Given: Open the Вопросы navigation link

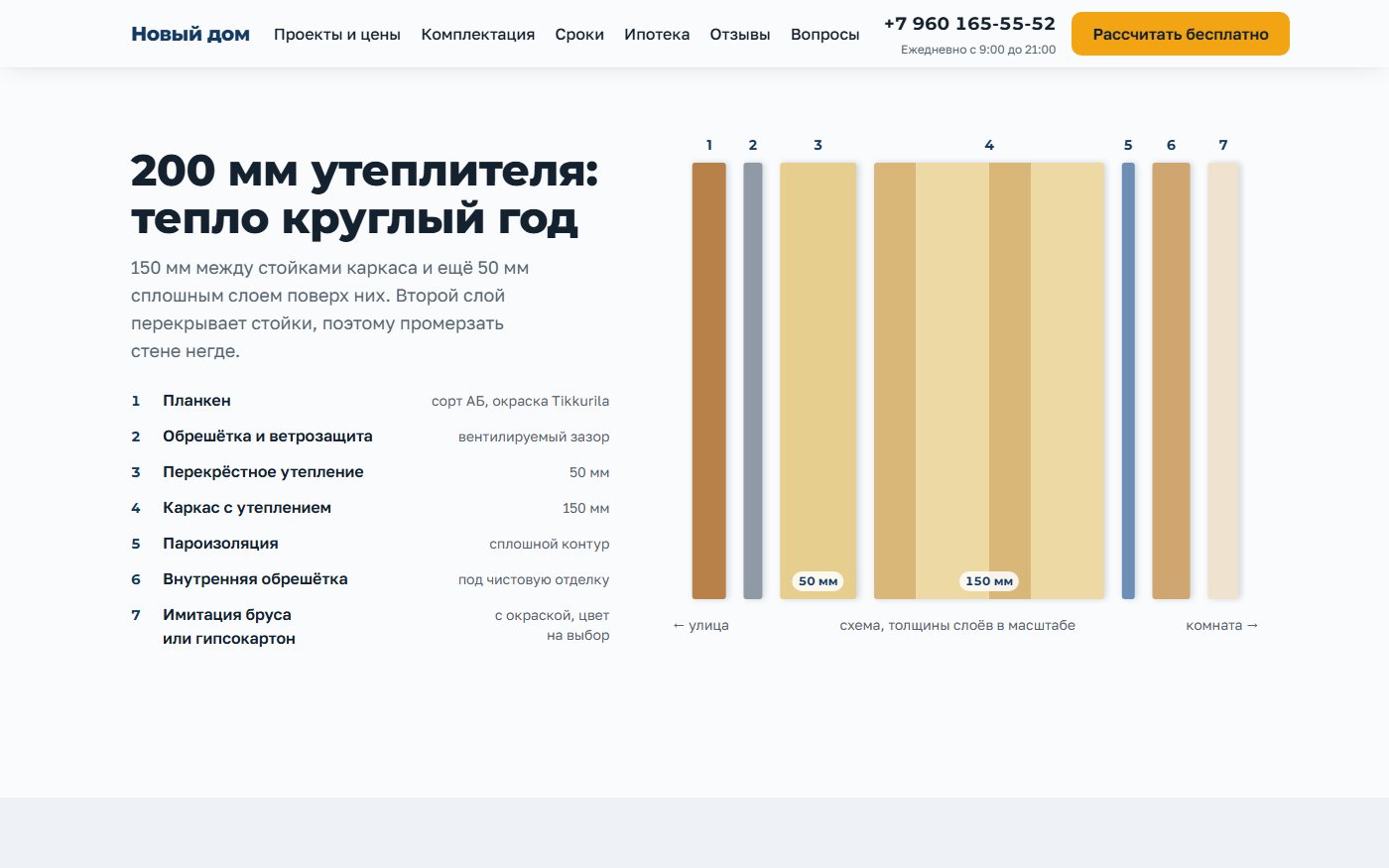Looking at the screenshot, I should point(825,34).
